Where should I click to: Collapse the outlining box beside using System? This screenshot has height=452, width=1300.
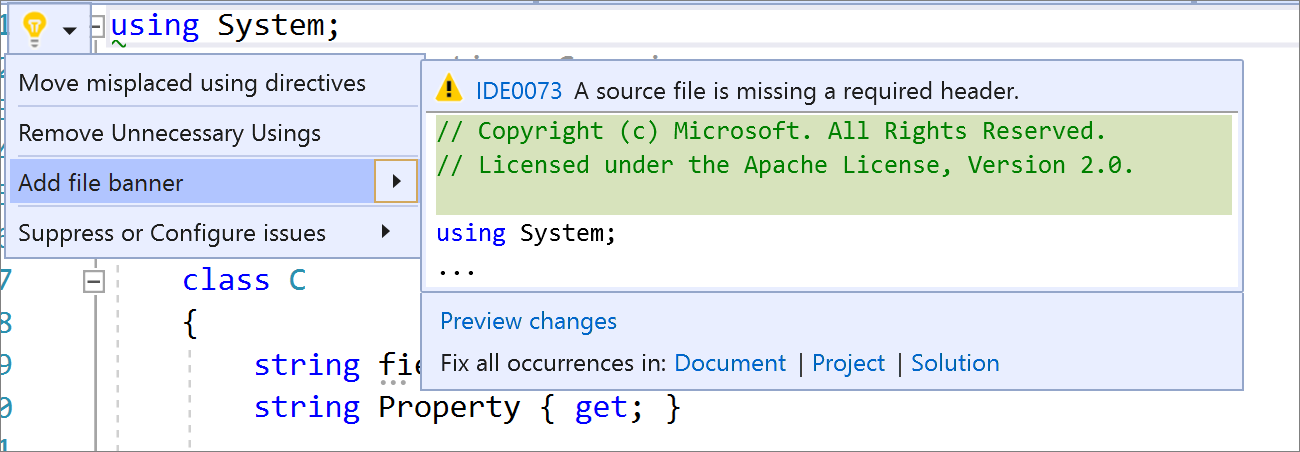[x=97, y=29]
